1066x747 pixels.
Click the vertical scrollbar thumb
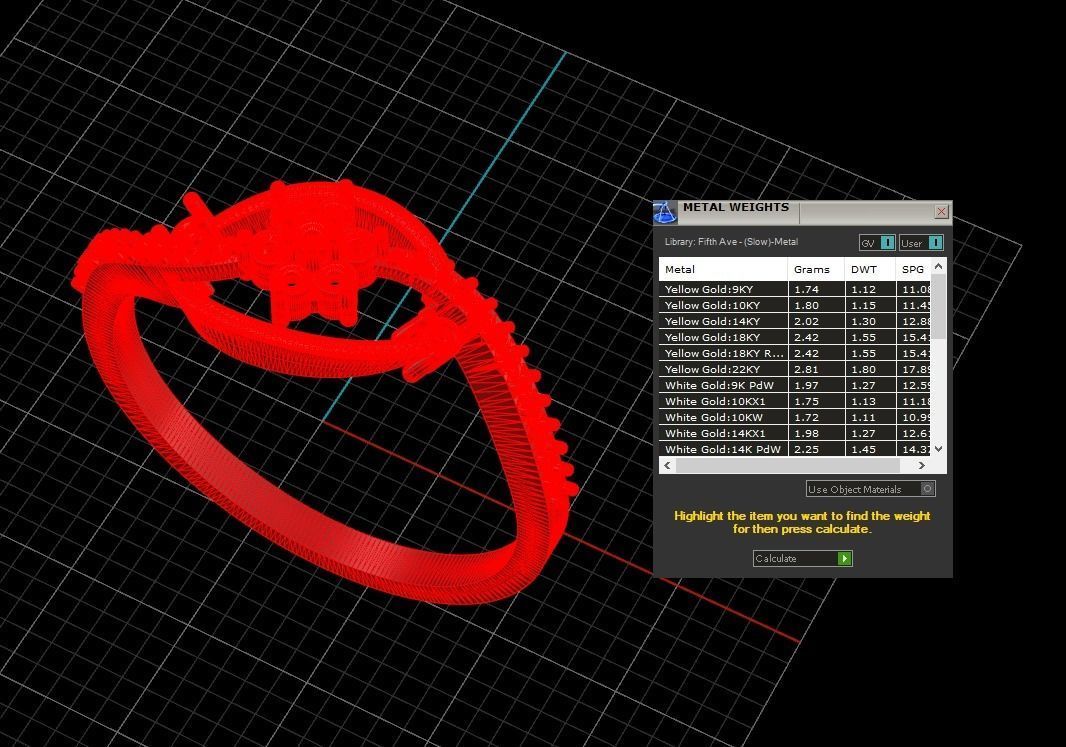939,306
